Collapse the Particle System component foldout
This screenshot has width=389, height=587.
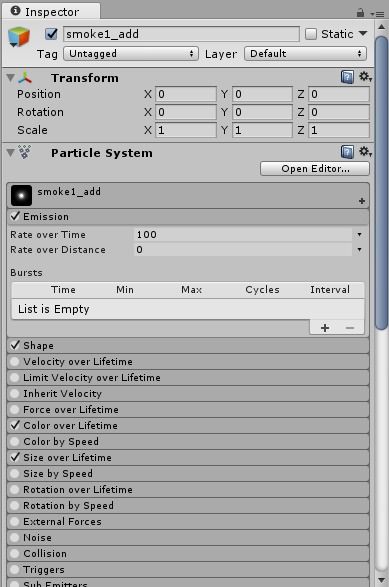coord(11,152)
